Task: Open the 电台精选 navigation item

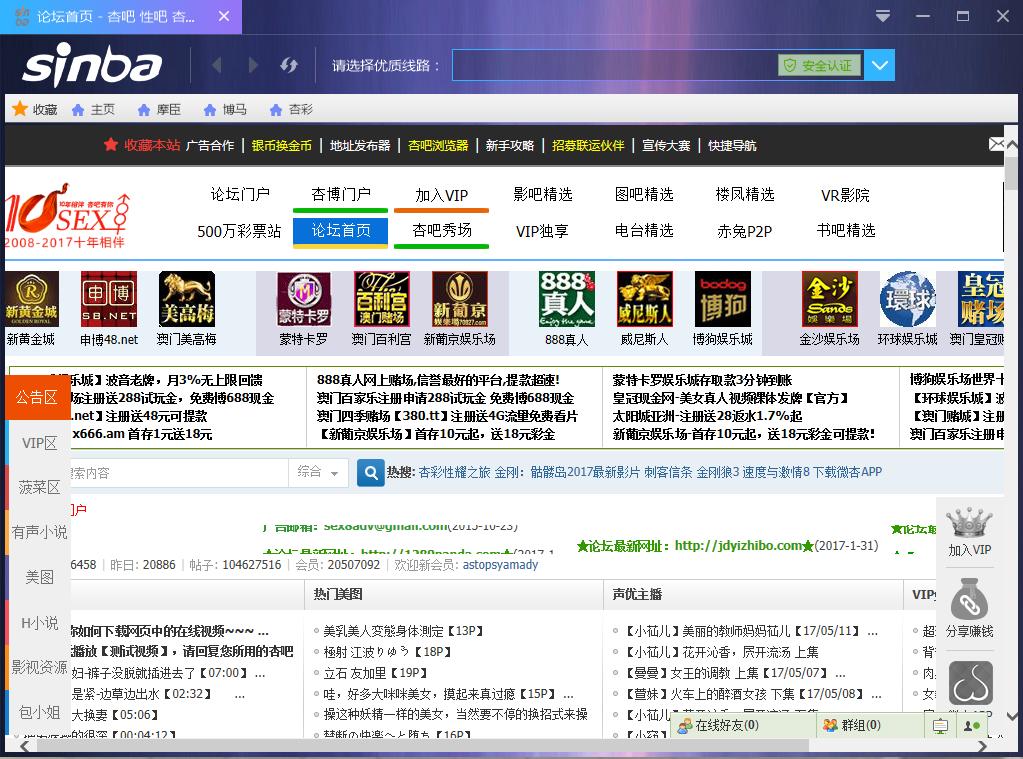Action: pyautogui.click(x=644, y=230)
